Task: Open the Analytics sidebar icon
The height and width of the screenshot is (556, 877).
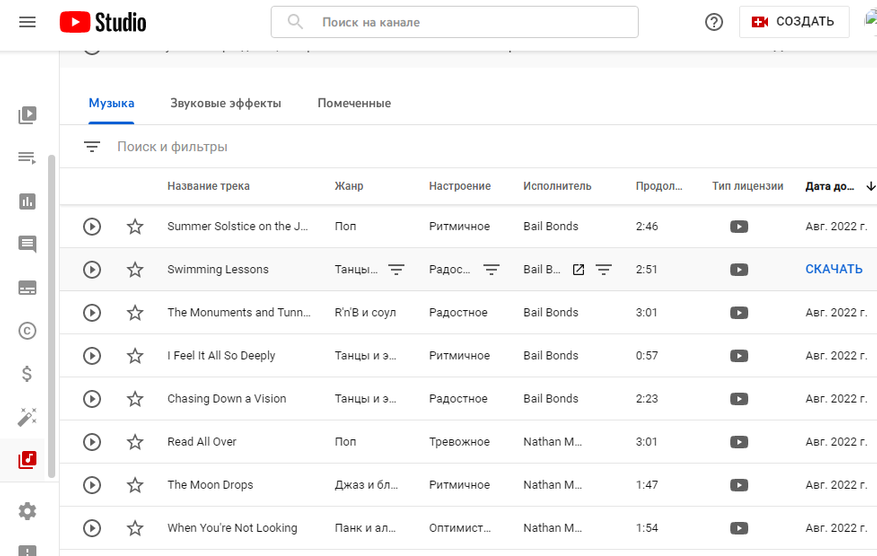Action: click(27, 201)
